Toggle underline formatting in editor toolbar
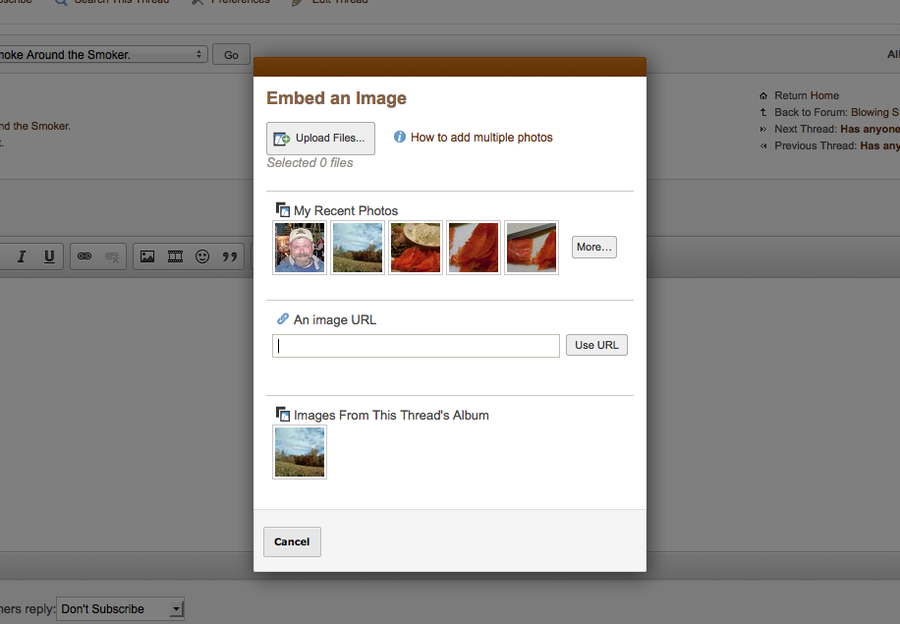 tap(49, 257)
